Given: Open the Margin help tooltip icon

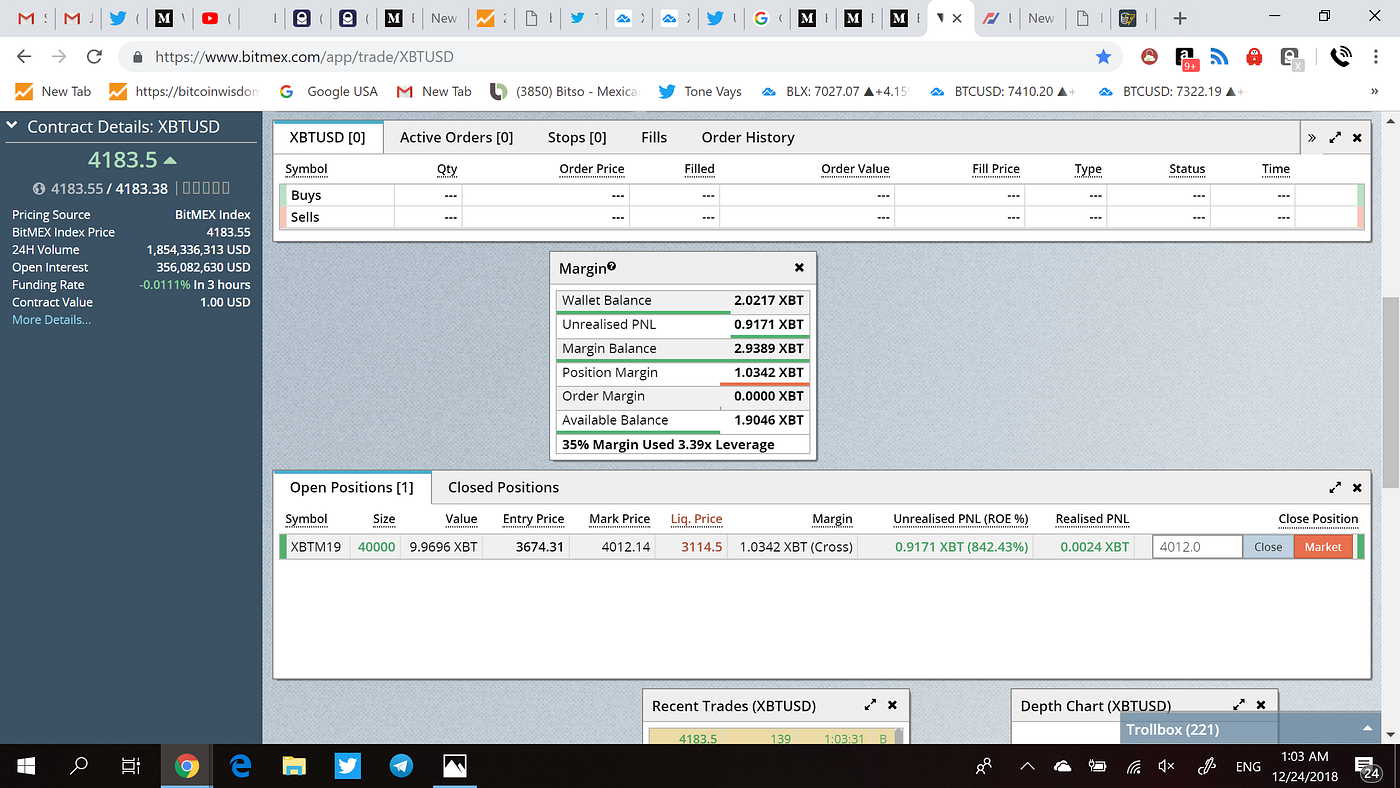Looking at the screenshot, I should tap(612, 267).
